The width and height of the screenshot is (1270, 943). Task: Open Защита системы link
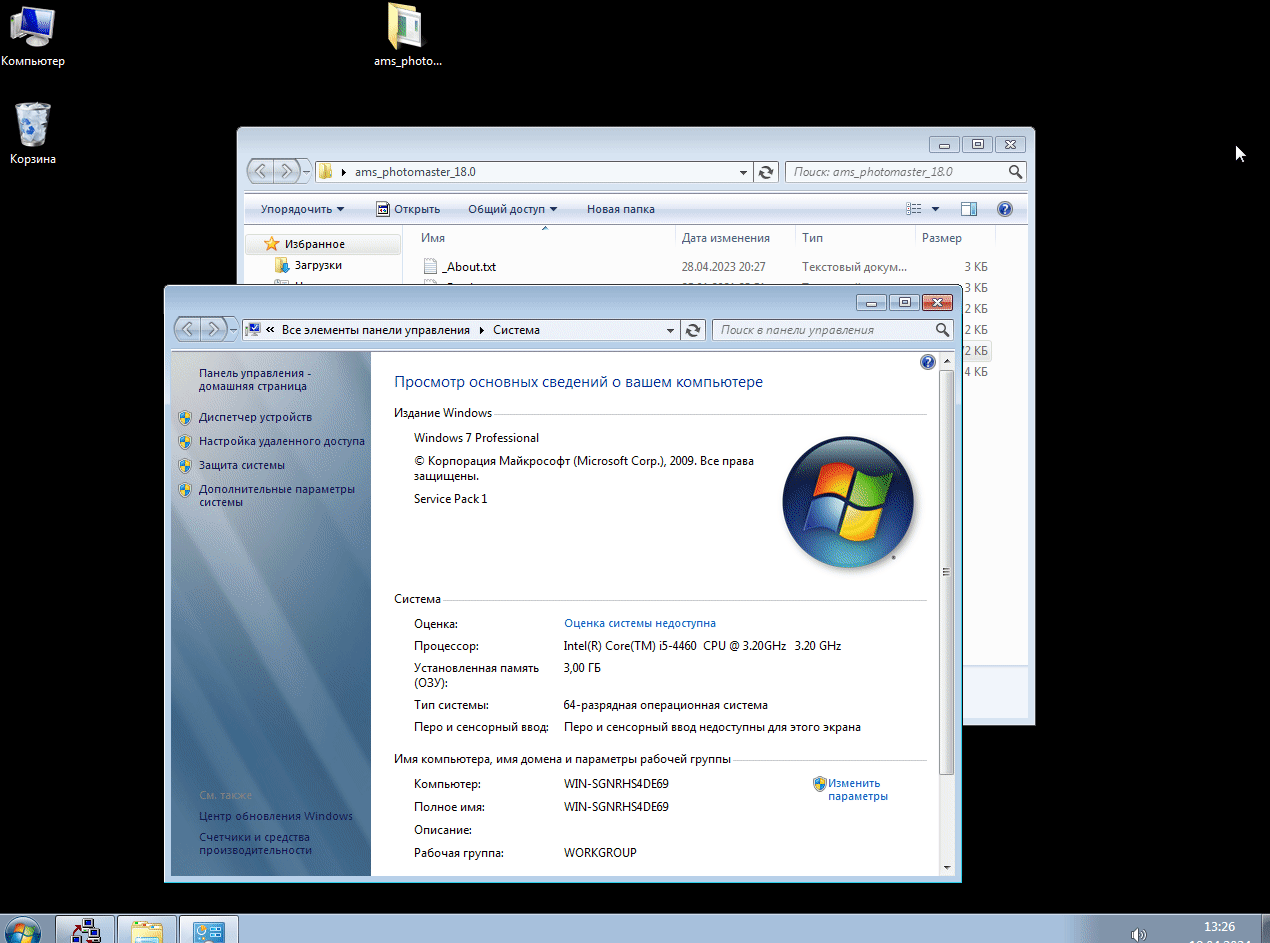pos(241,465)
